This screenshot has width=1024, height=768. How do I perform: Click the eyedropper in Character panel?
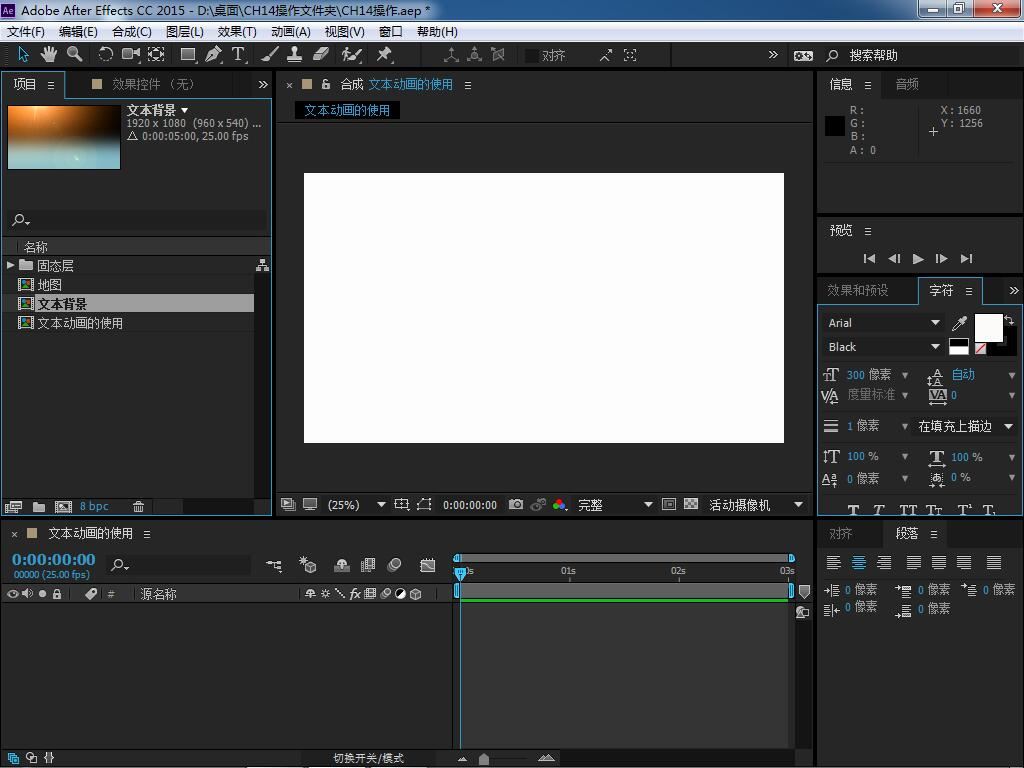click(x=959, y=323)
